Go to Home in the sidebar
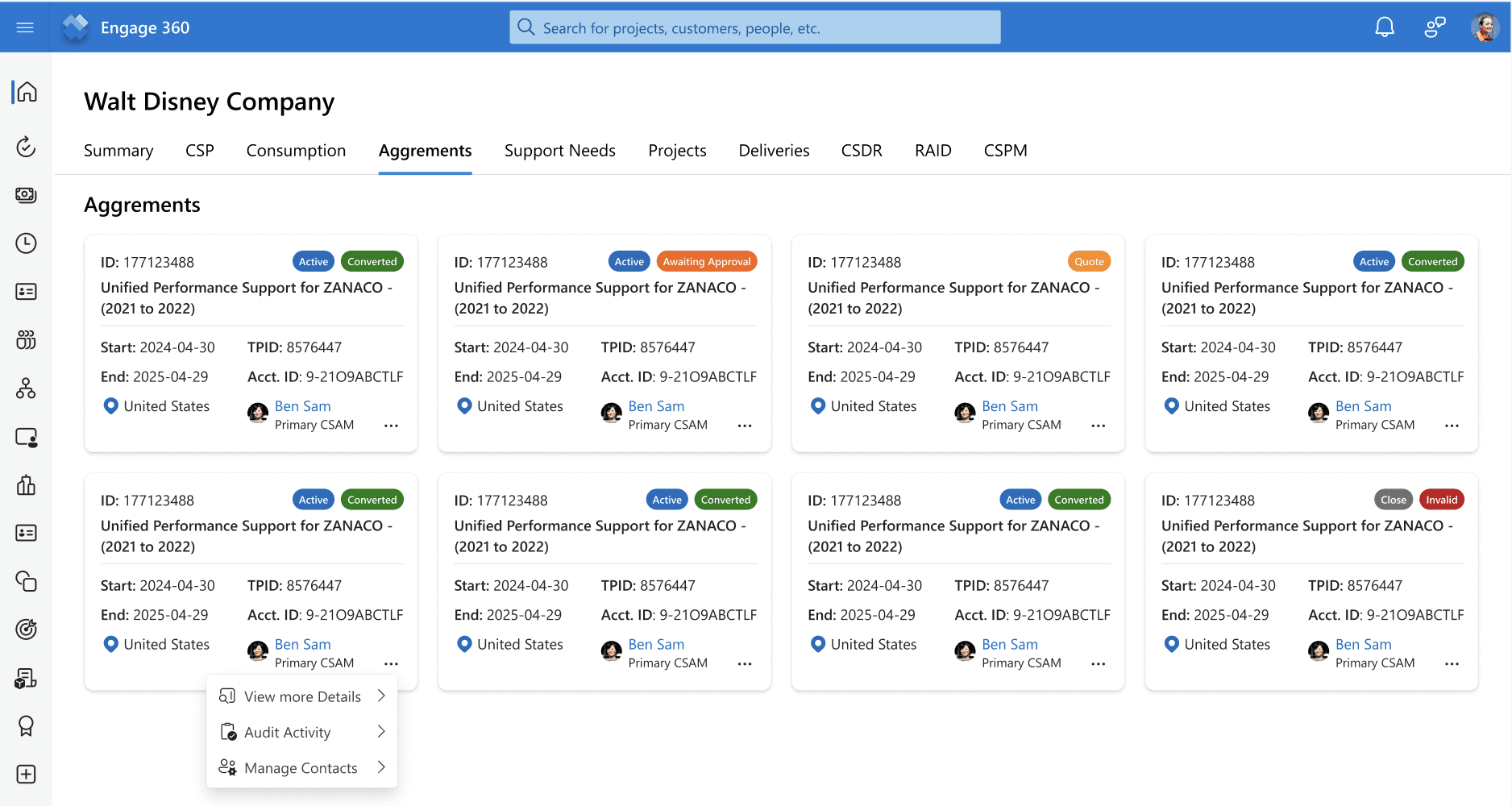Viewport: 1512px width, 806px height. [27, 92]
